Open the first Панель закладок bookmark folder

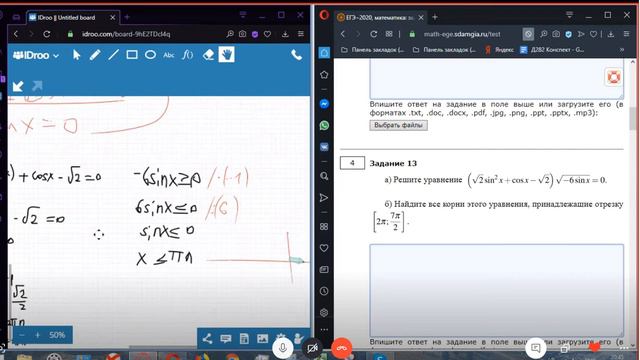(x=372, y=50)
